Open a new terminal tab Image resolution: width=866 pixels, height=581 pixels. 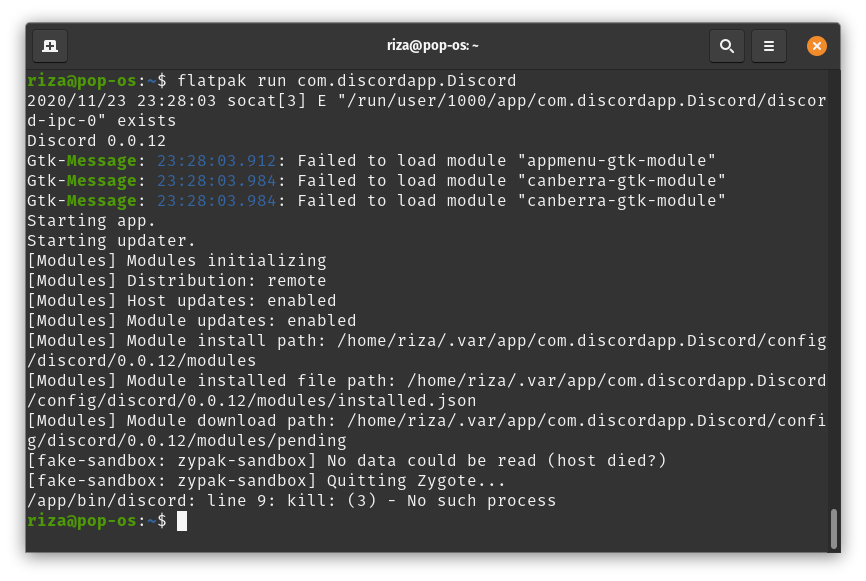(x=50, y=45)
